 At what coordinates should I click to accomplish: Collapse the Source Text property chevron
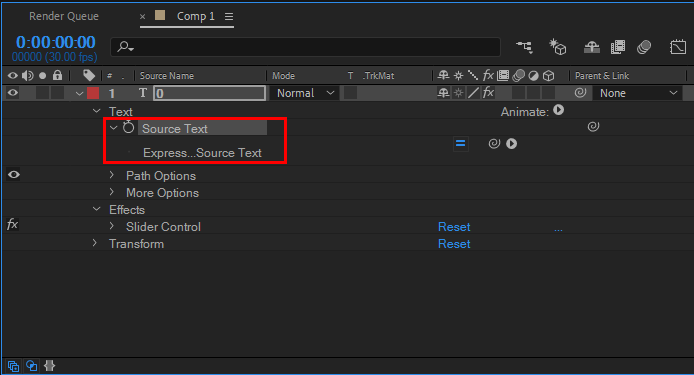click(113, 128)
